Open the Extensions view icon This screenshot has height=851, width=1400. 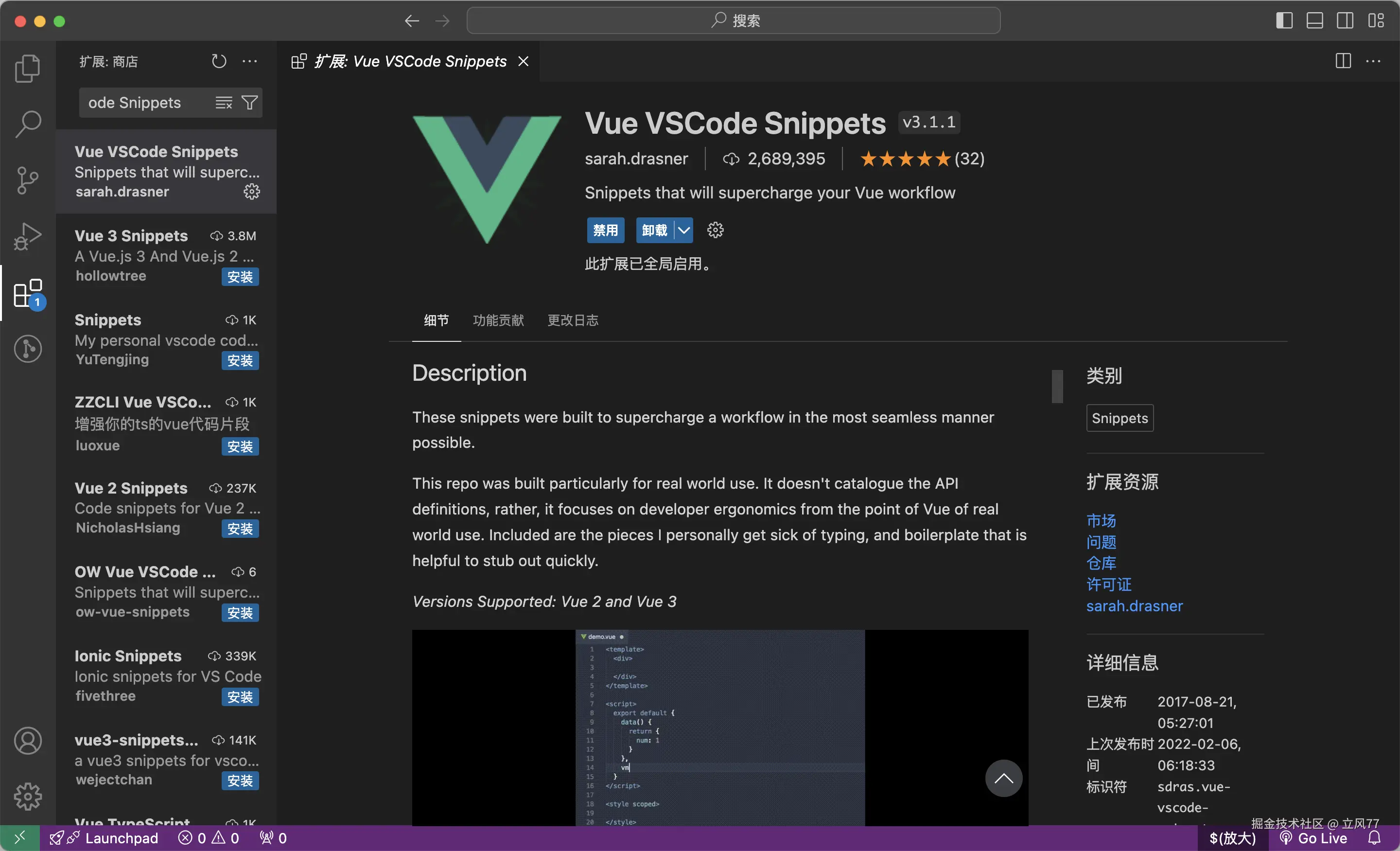pos(27,293)
